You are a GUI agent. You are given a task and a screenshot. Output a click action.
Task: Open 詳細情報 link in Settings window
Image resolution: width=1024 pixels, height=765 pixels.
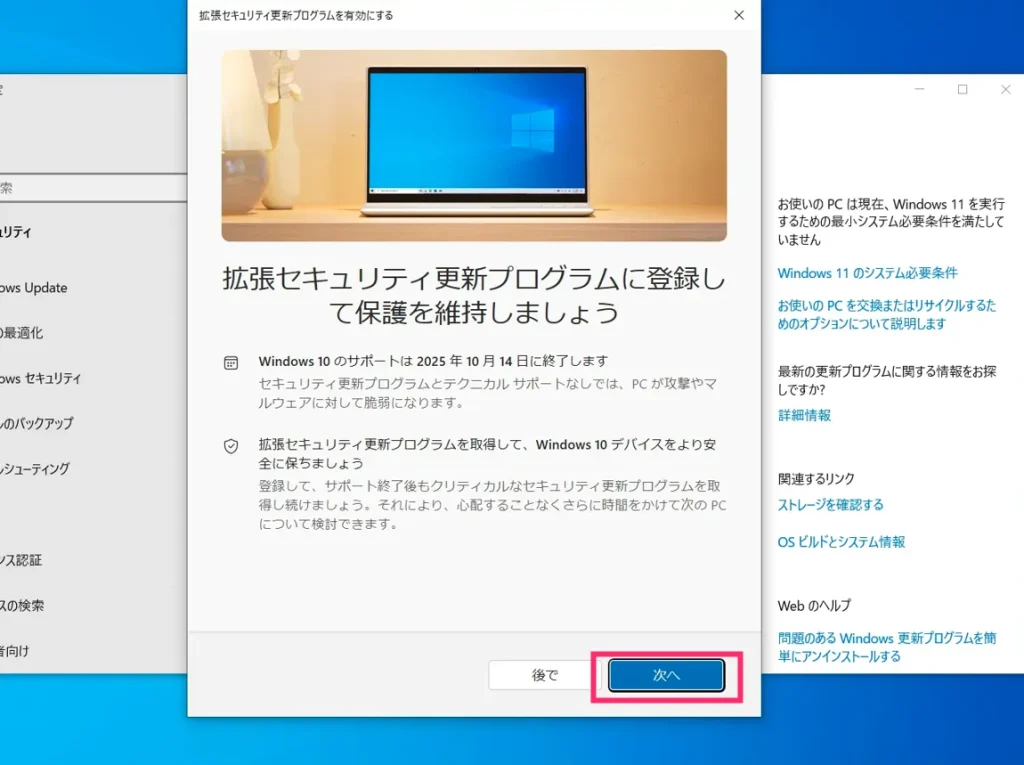(804, 415)
